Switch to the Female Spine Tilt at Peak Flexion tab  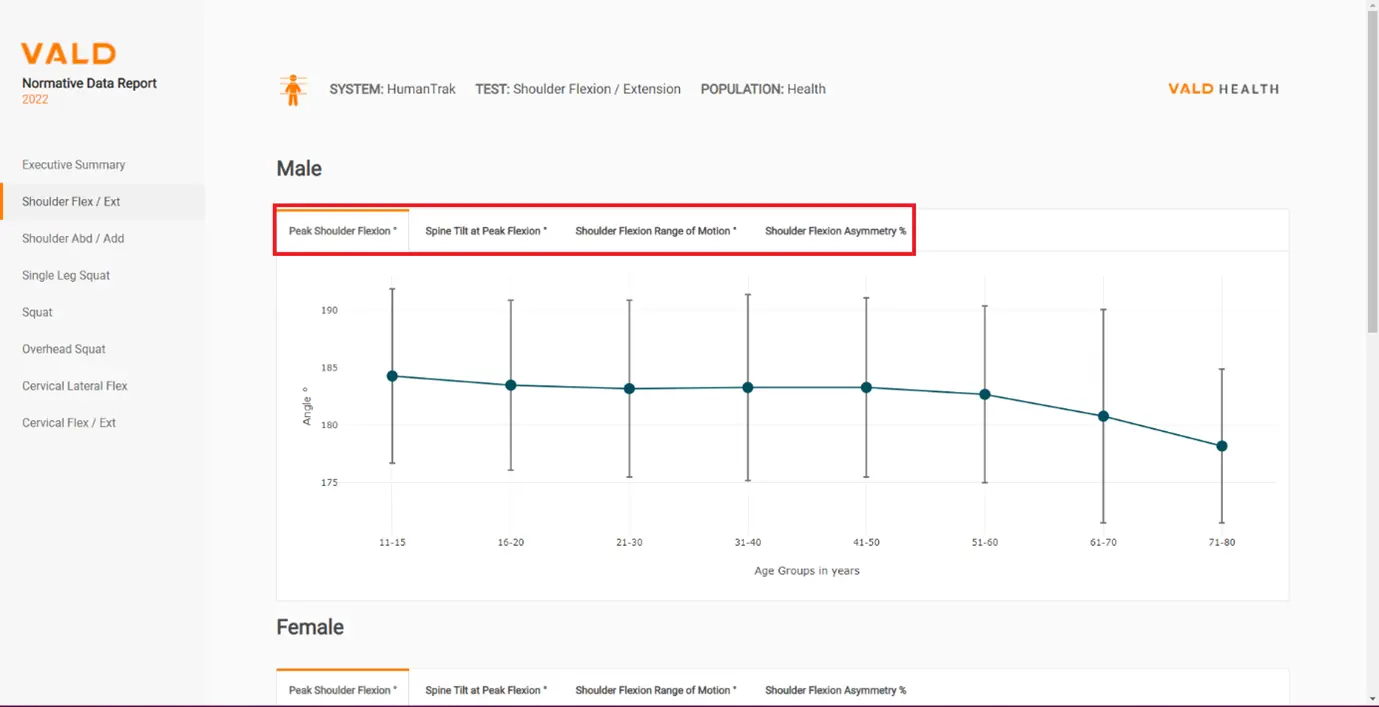(x=486, y=690)
